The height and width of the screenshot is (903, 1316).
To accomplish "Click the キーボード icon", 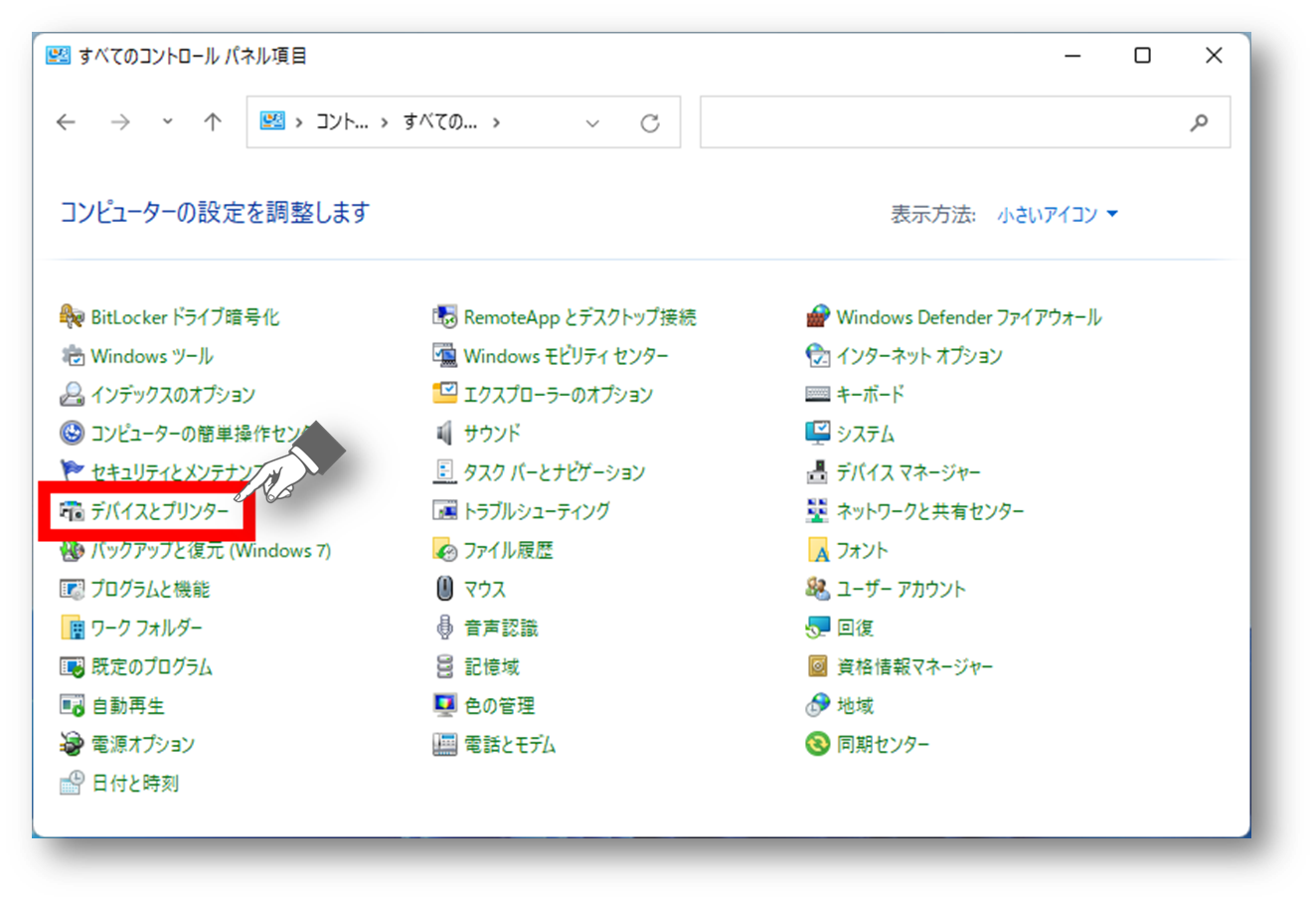I will point(817,395).
